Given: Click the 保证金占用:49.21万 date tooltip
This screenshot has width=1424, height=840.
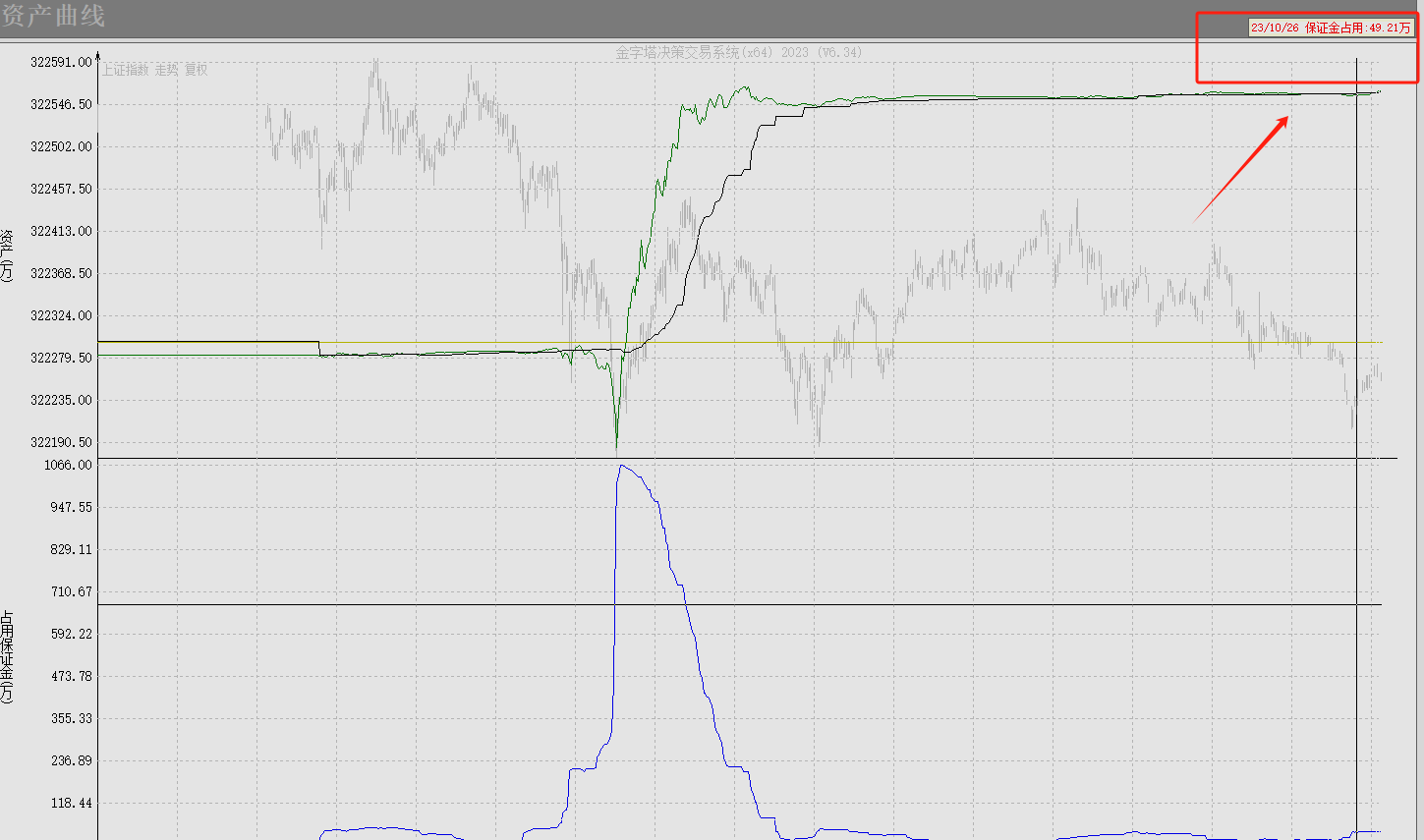Looking at the screenshot, I should 1331,28.
